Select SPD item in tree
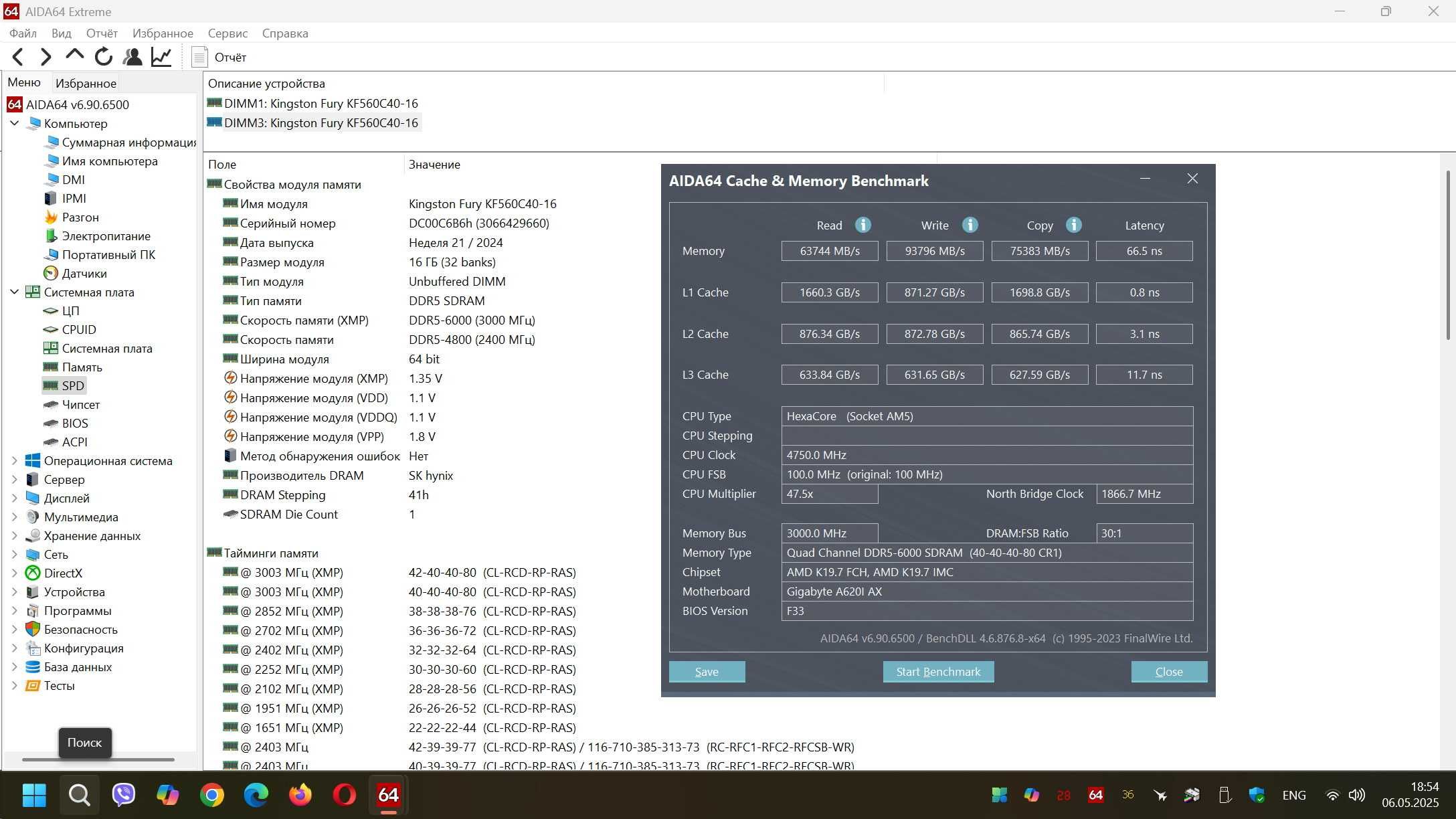Viewport: 1456px width, 819px height. point(72,385)
